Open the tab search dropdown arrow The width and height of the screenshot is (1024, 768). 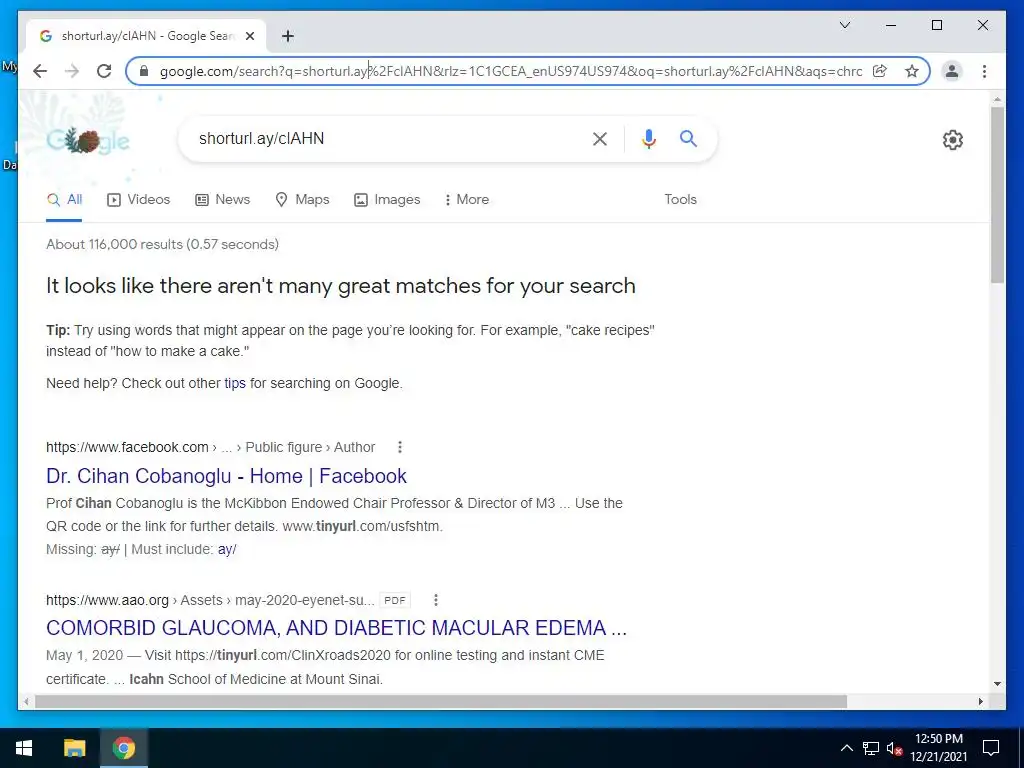click(845, 25)
